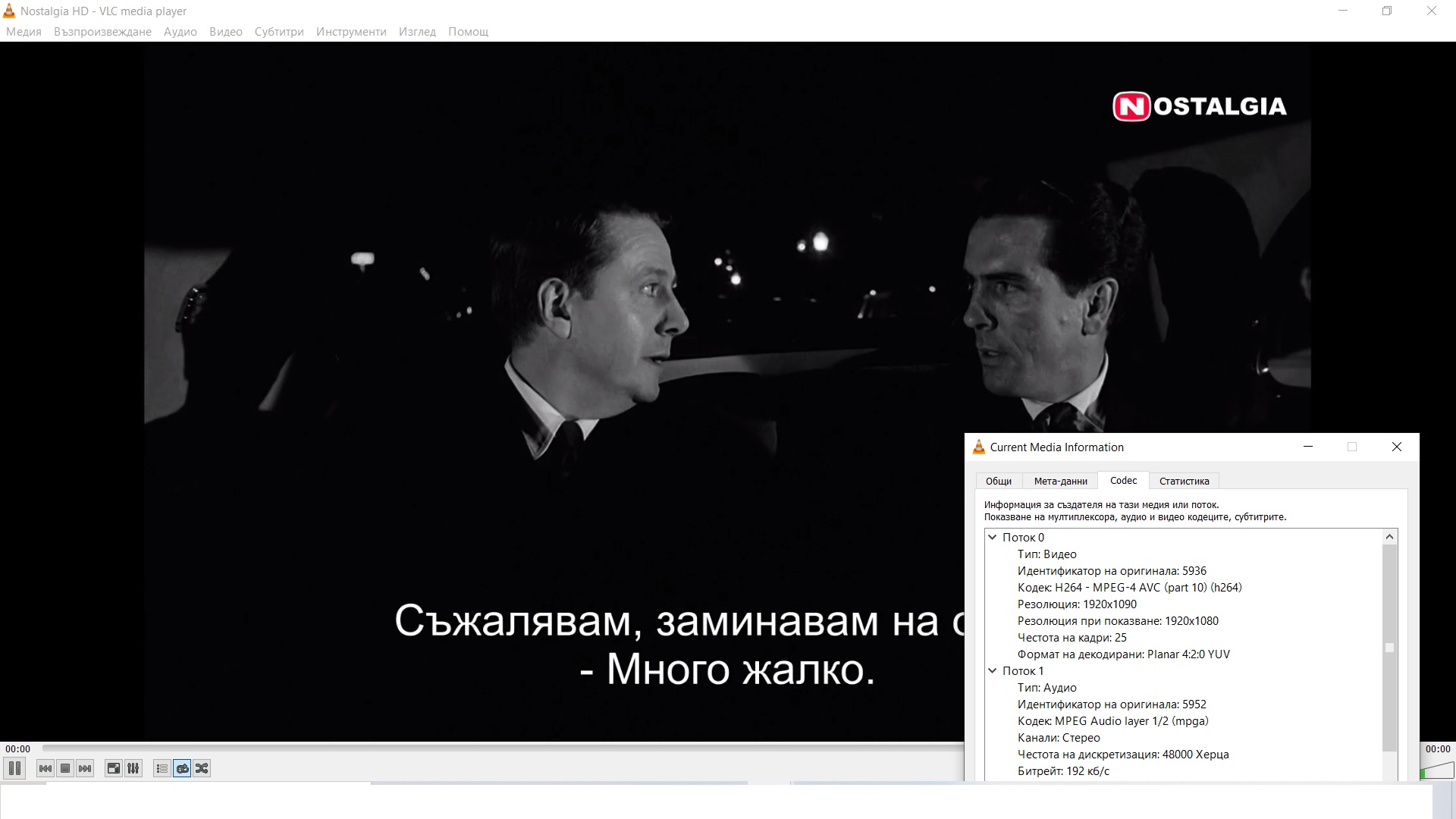Viewport: 1456px width, 819px height.
Task: Click the remaining time label on right
Action: pyautogui.click(x=1438, y=748)
